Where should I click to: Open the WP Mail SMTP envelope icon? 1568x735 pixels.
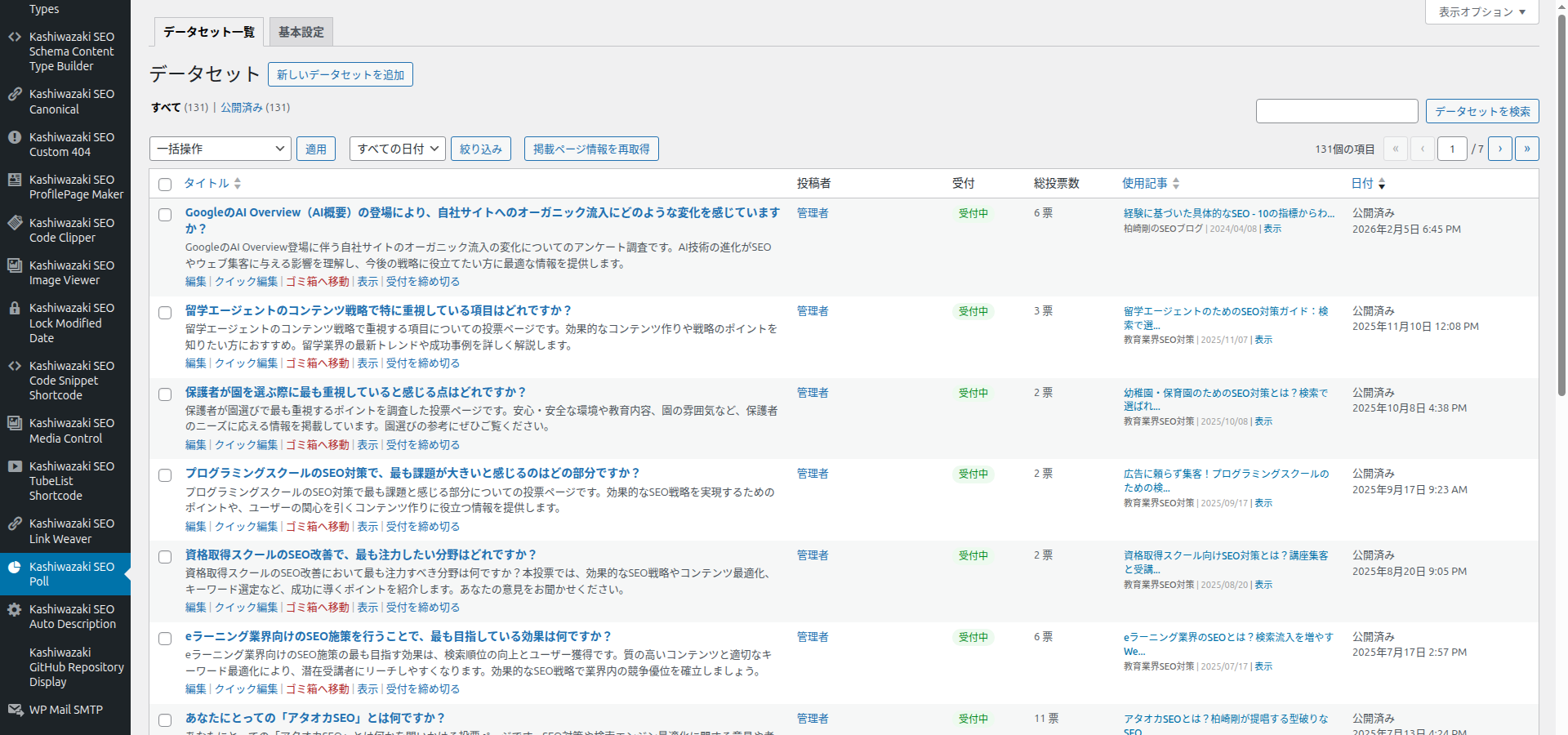15,710
